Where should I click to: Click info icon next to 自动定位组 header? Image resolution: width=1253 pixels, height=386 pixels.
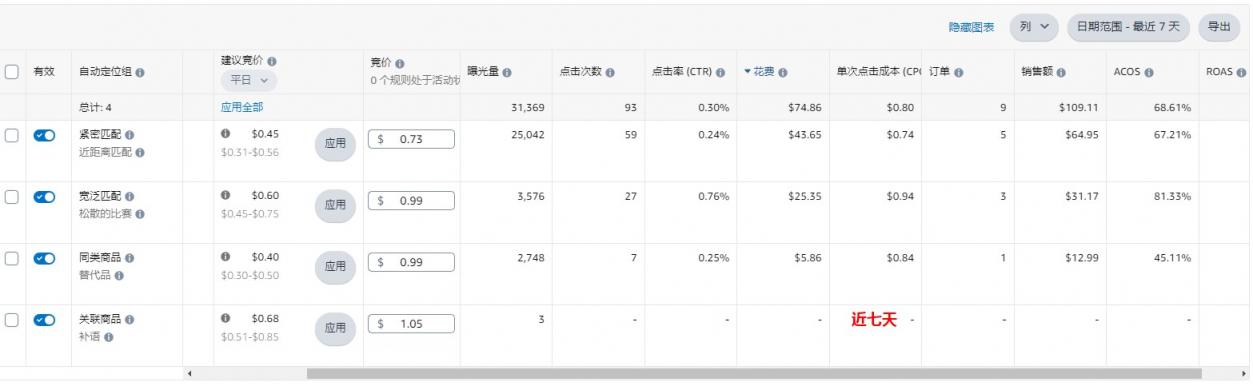point(139,73)
